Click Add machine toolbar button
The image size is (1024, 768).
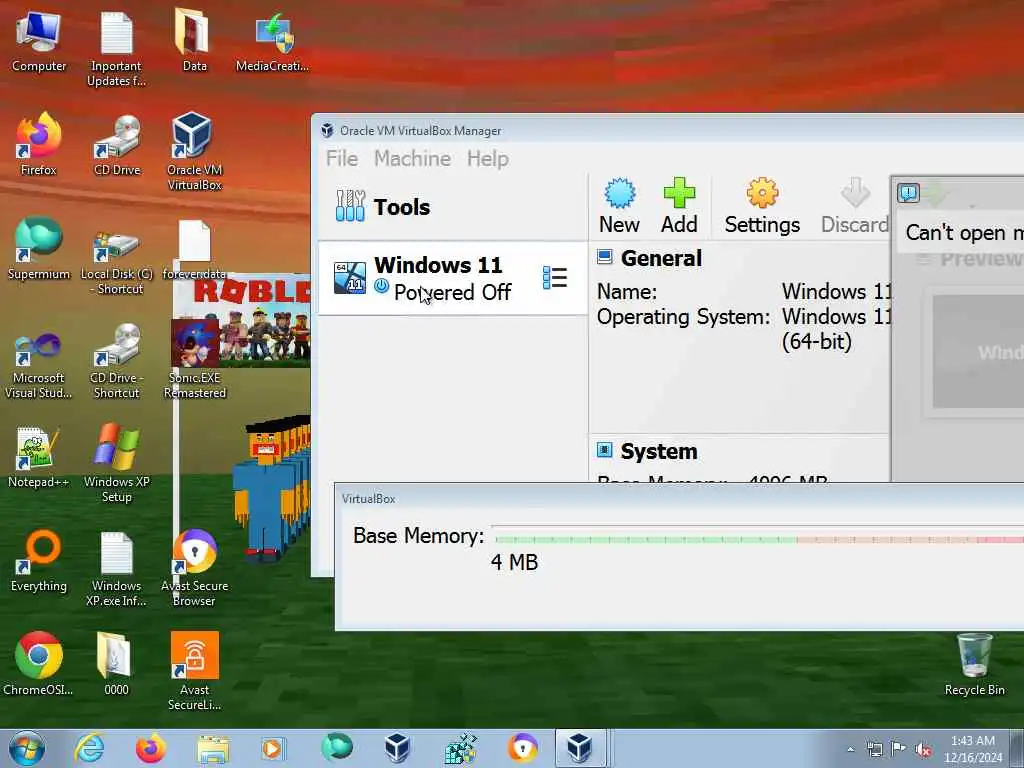click(x=679, y=206)
